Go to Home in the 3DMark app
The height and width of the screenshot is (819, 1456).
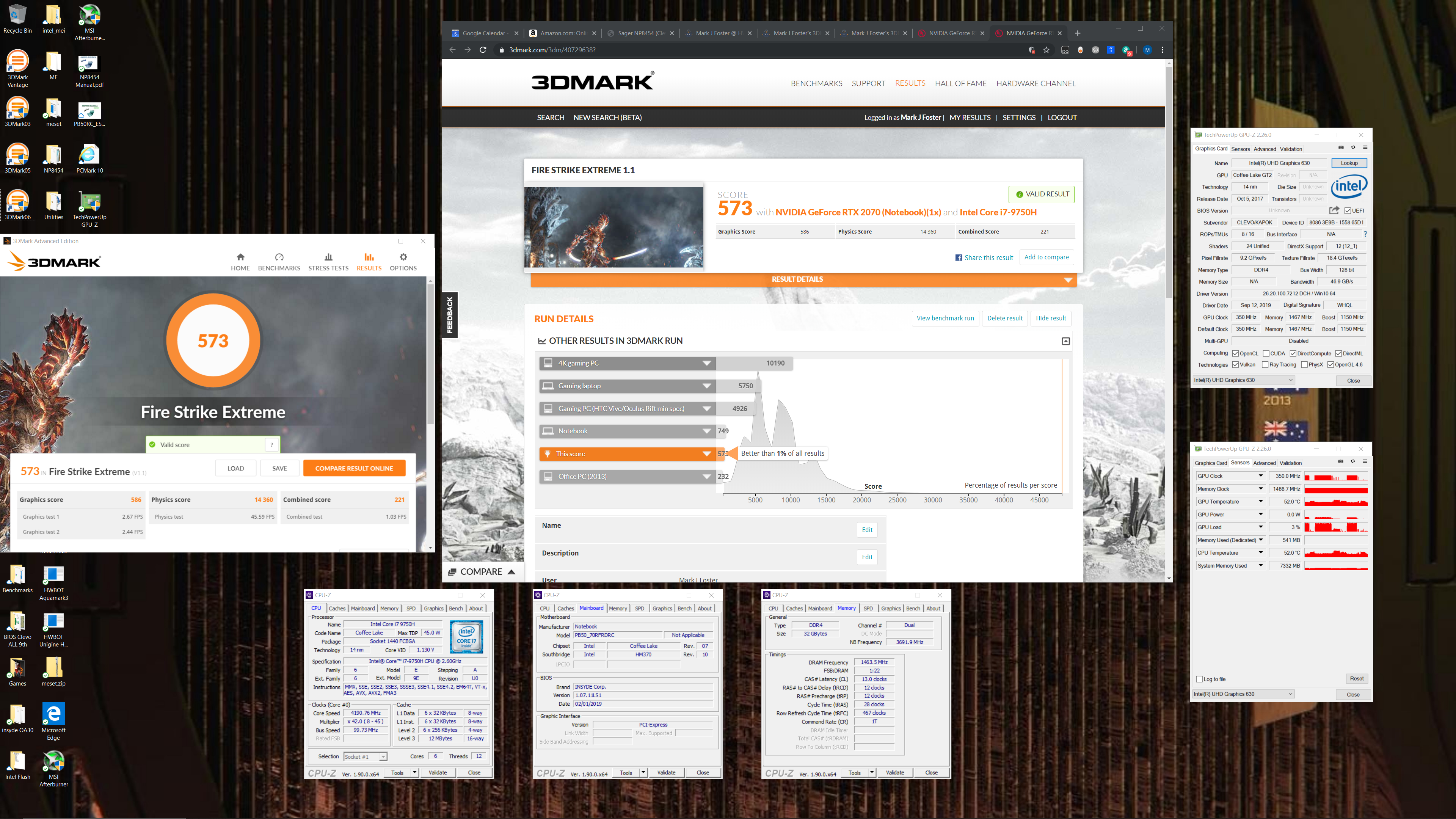[240, 262]
